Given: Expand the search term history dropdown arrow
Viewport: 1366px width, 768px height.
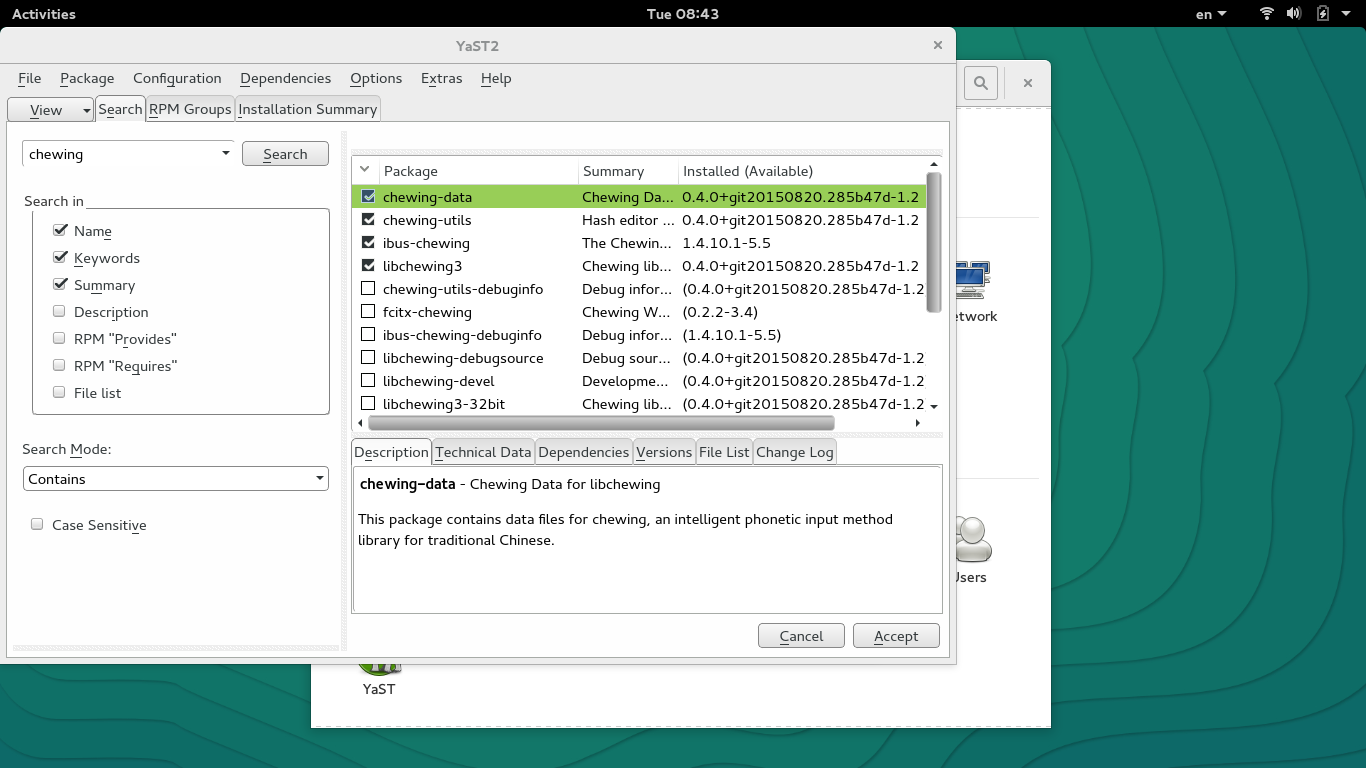Looking at the screenshot, I should click(x=225, y=153).
